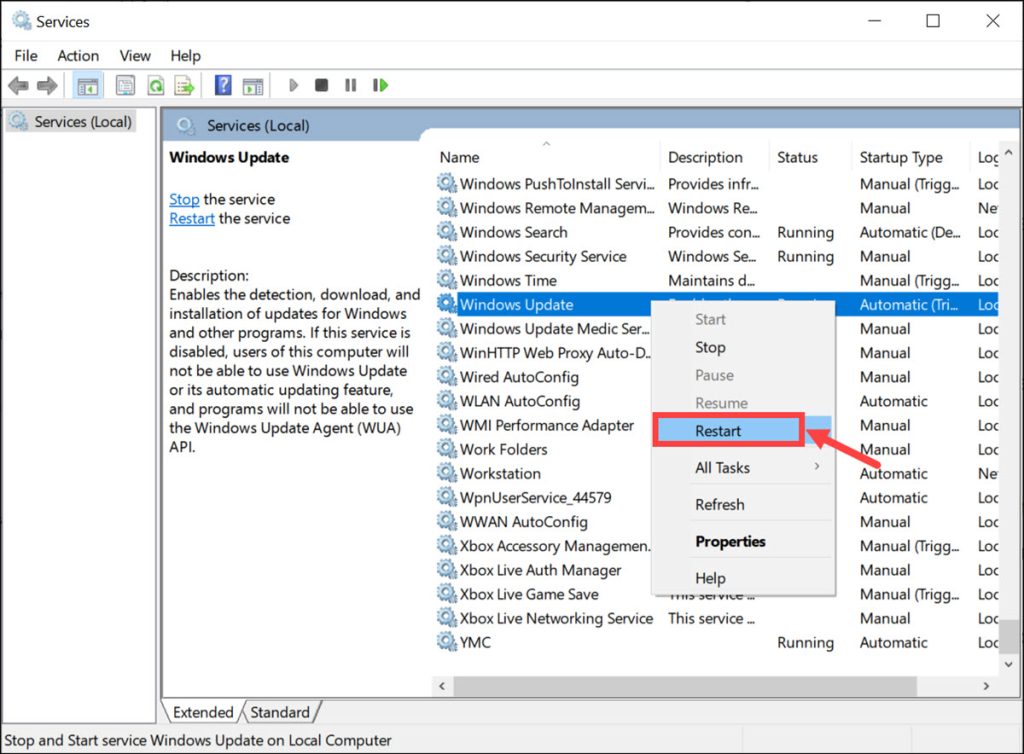Click the Pause Service toolbar icon
1024x754 pixels.
pyautogui.click(x=349, y=85)
